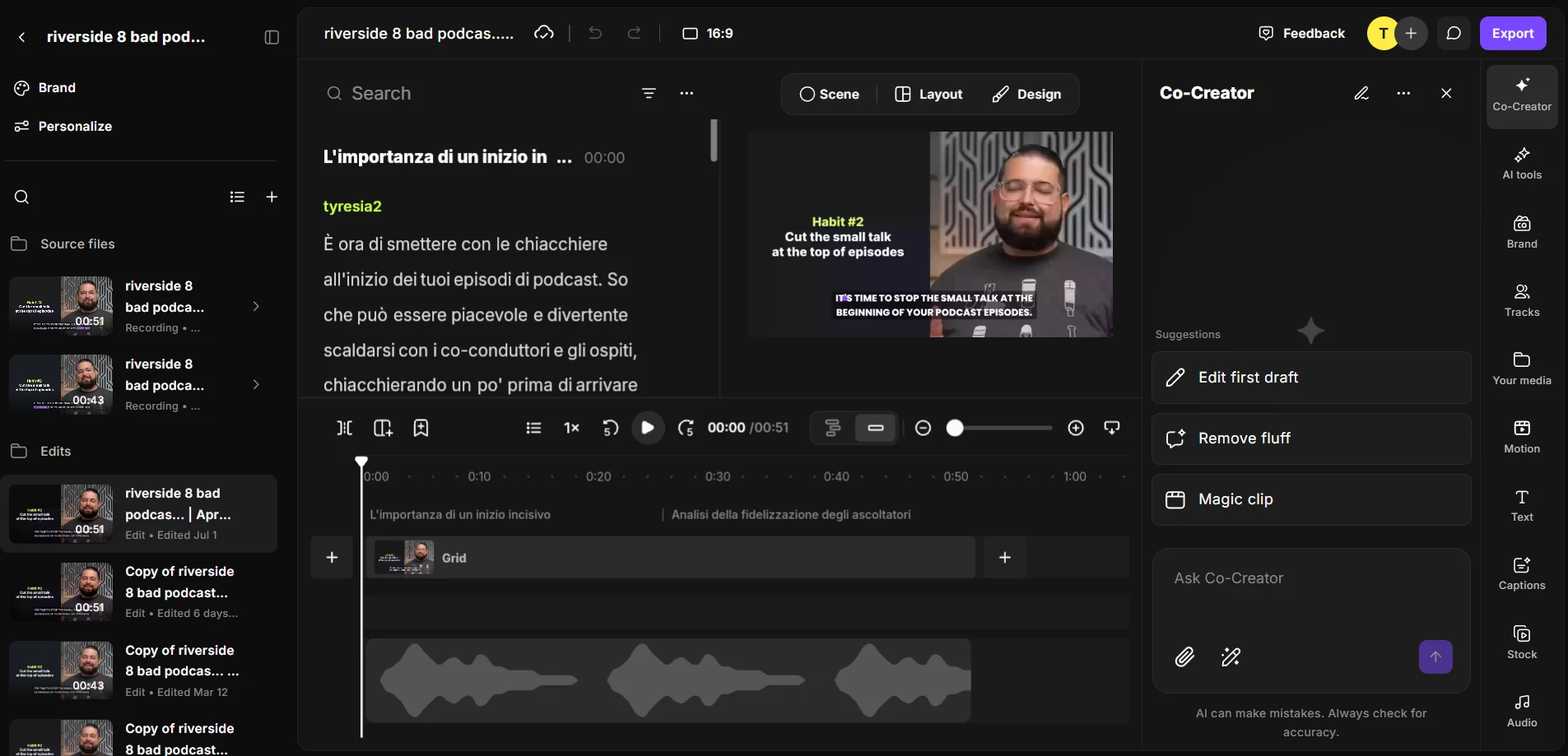This screenshot has height=756, width=1568.
Task: Choose 'Magic clip' suggestion
Action: coord(1311,499)
